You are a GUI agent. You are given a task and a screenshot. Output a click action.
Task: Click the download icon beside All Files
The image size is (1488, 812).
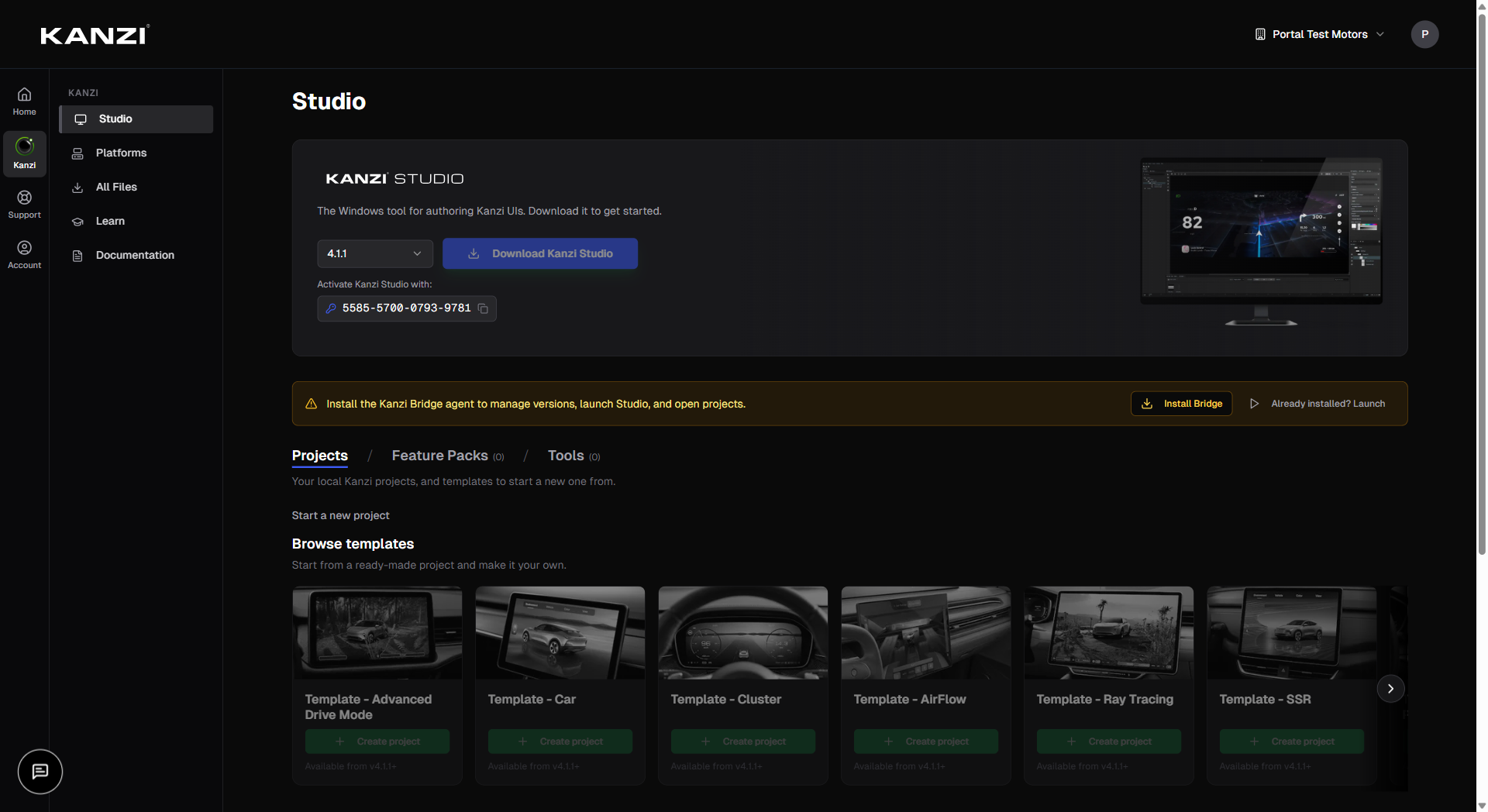pos(77,188)
